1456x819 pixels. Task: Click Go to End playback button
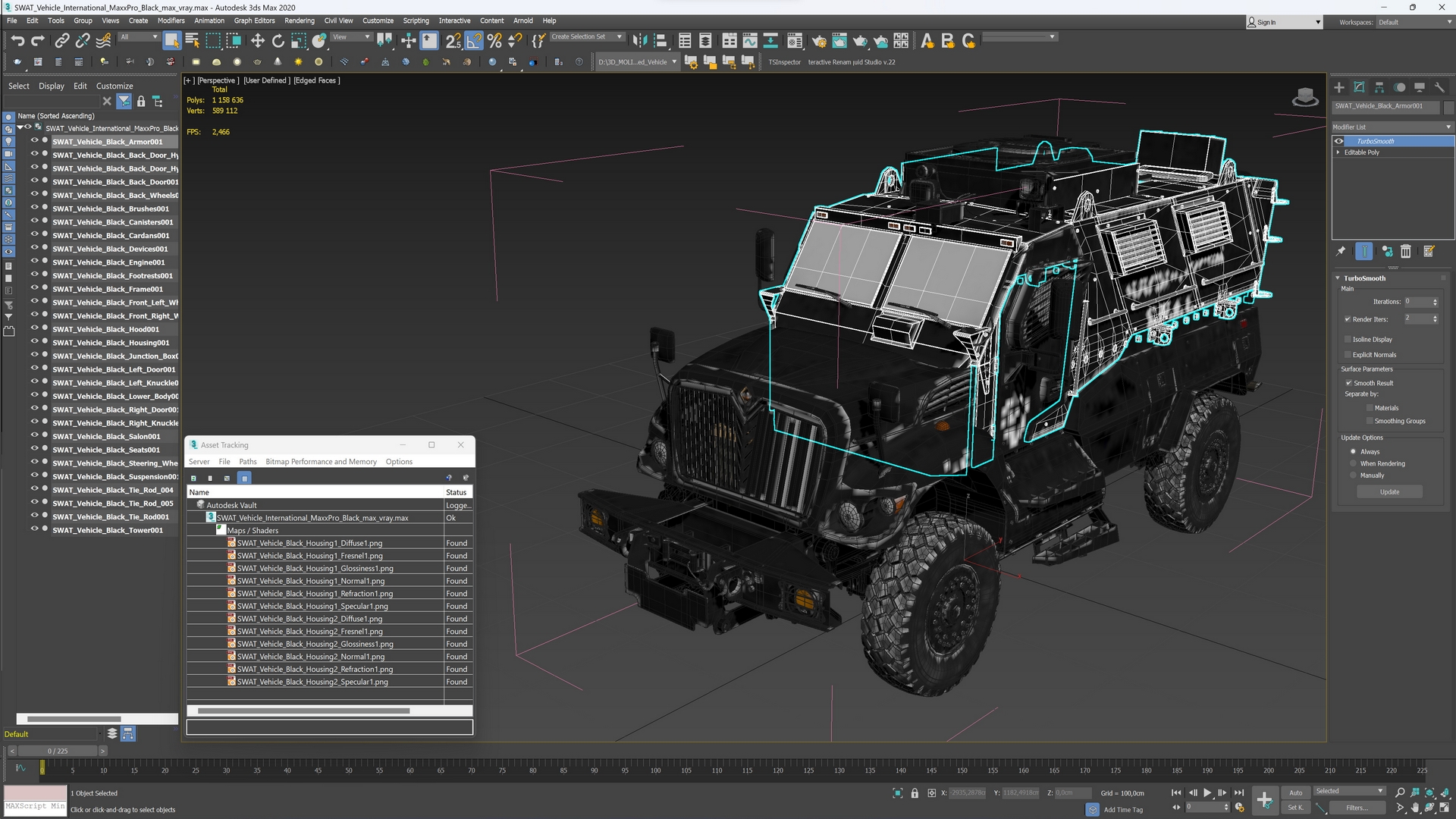click(1239, 792)
